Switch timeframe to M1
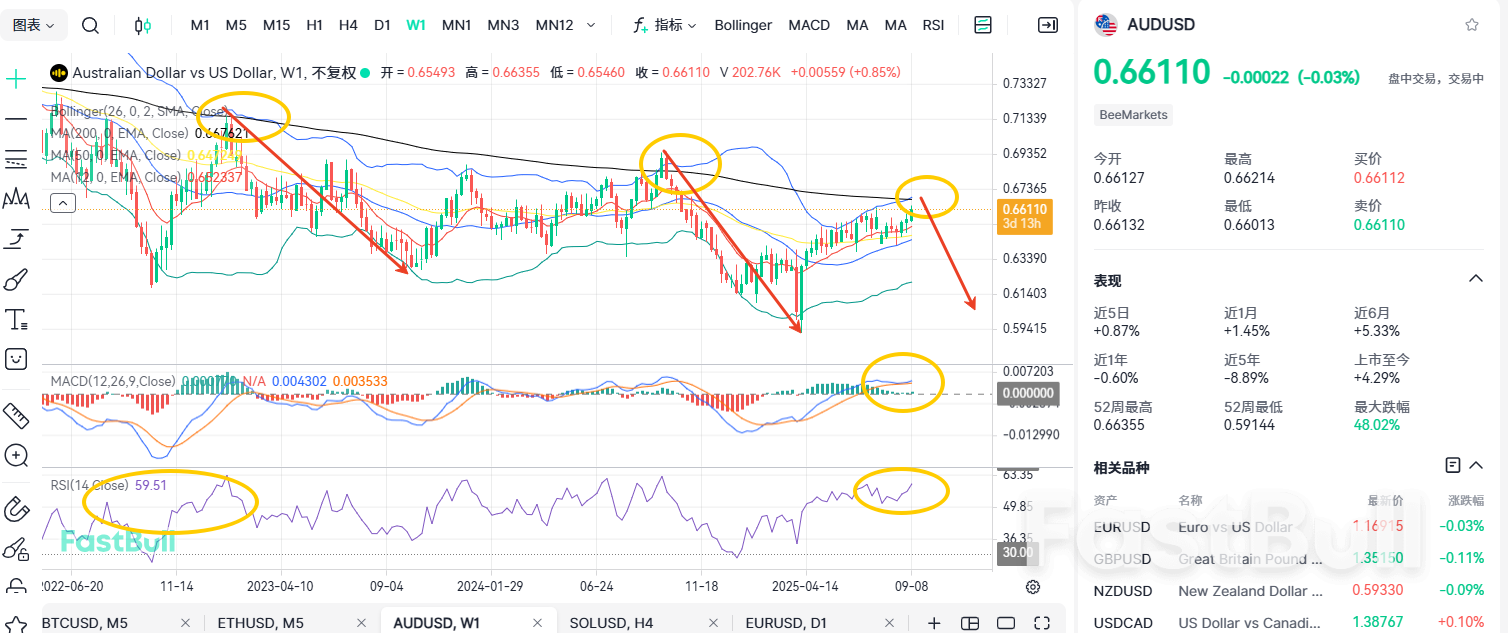 (200, 25)
